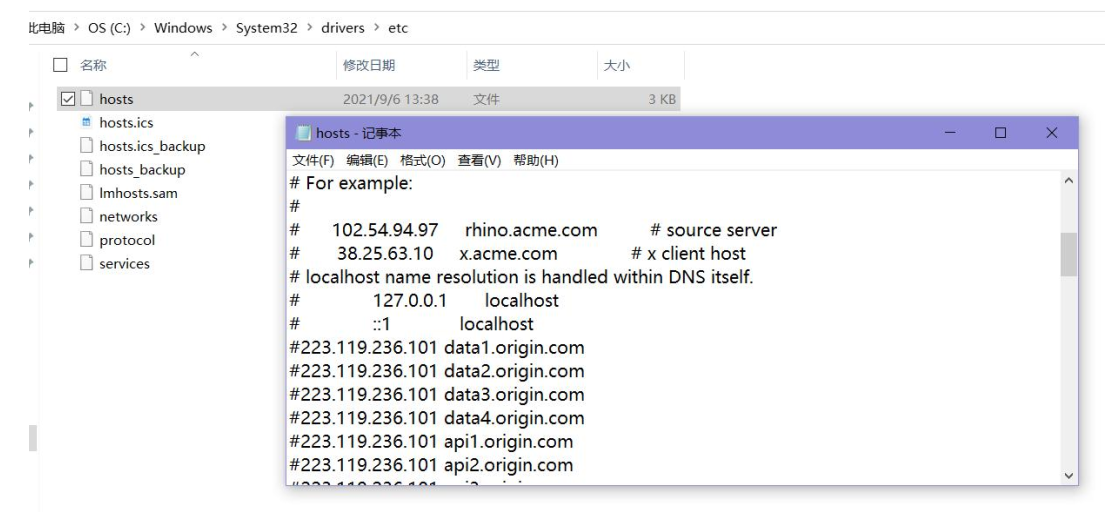1105x512 pixels.
Task: Expand the chevron after Windows in the path
Action: 224,28
